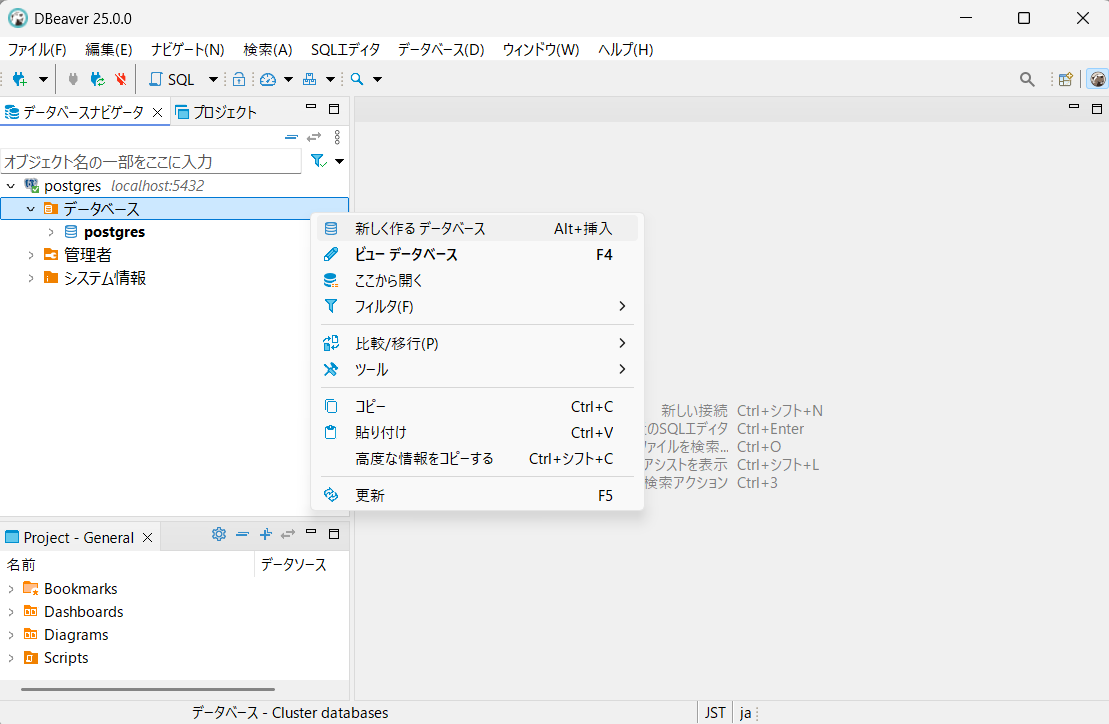Toggle the navigator filter funnel icon
1109x724 pixels.
coord(318,161)
